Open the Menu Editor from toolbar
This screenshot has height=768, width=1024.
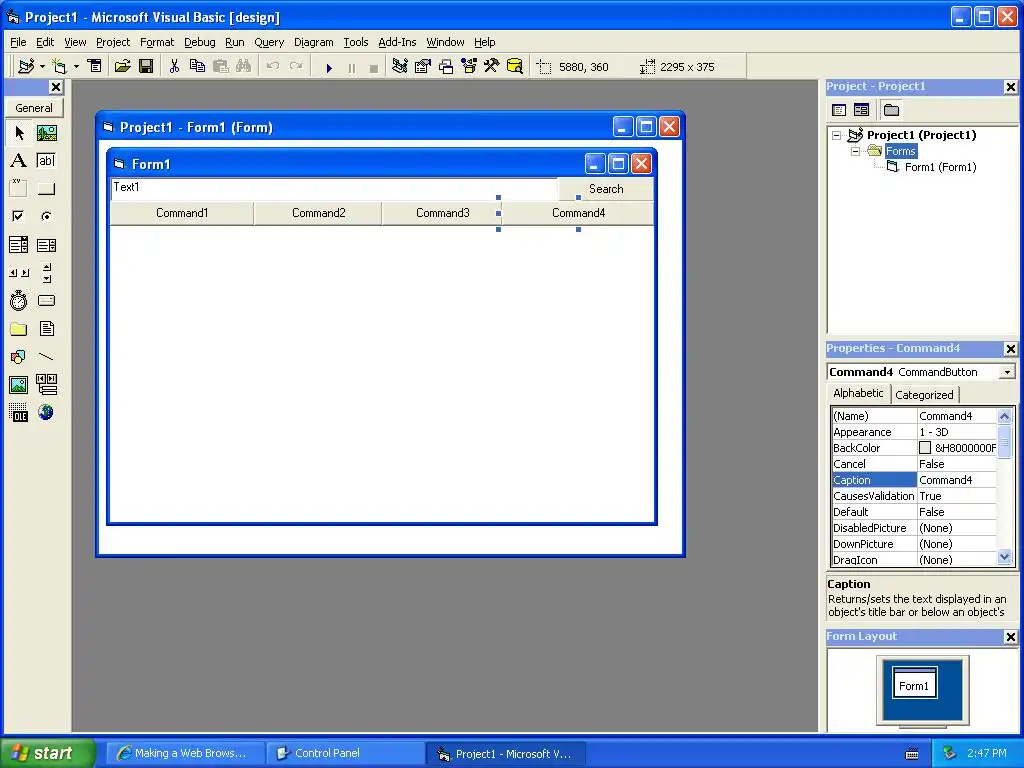click(95, 67)
